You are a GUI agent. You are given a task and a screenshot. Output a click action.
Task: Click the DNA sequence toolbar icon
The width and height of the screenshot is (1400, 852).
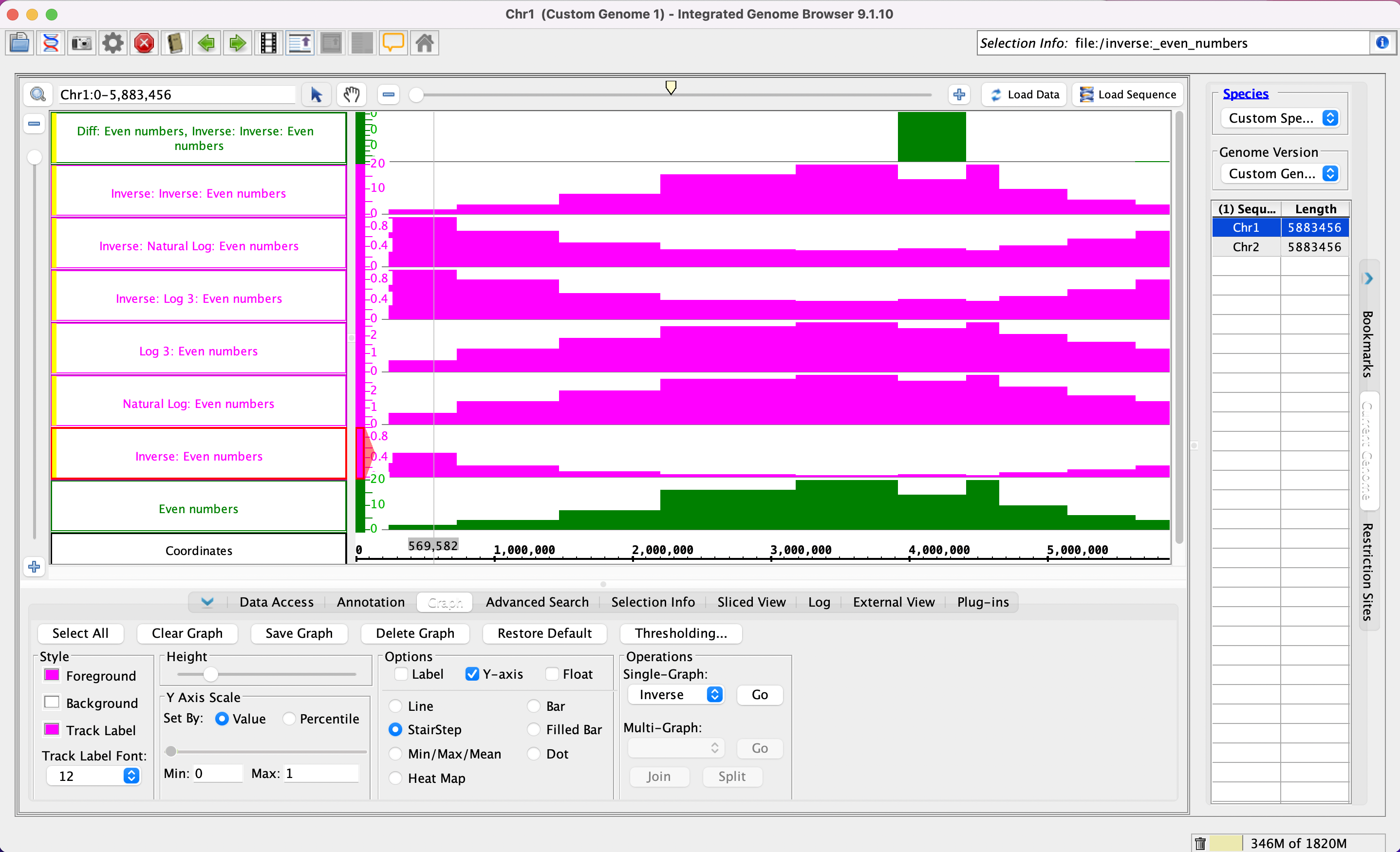pyautogui.click(x=51, y=43)
